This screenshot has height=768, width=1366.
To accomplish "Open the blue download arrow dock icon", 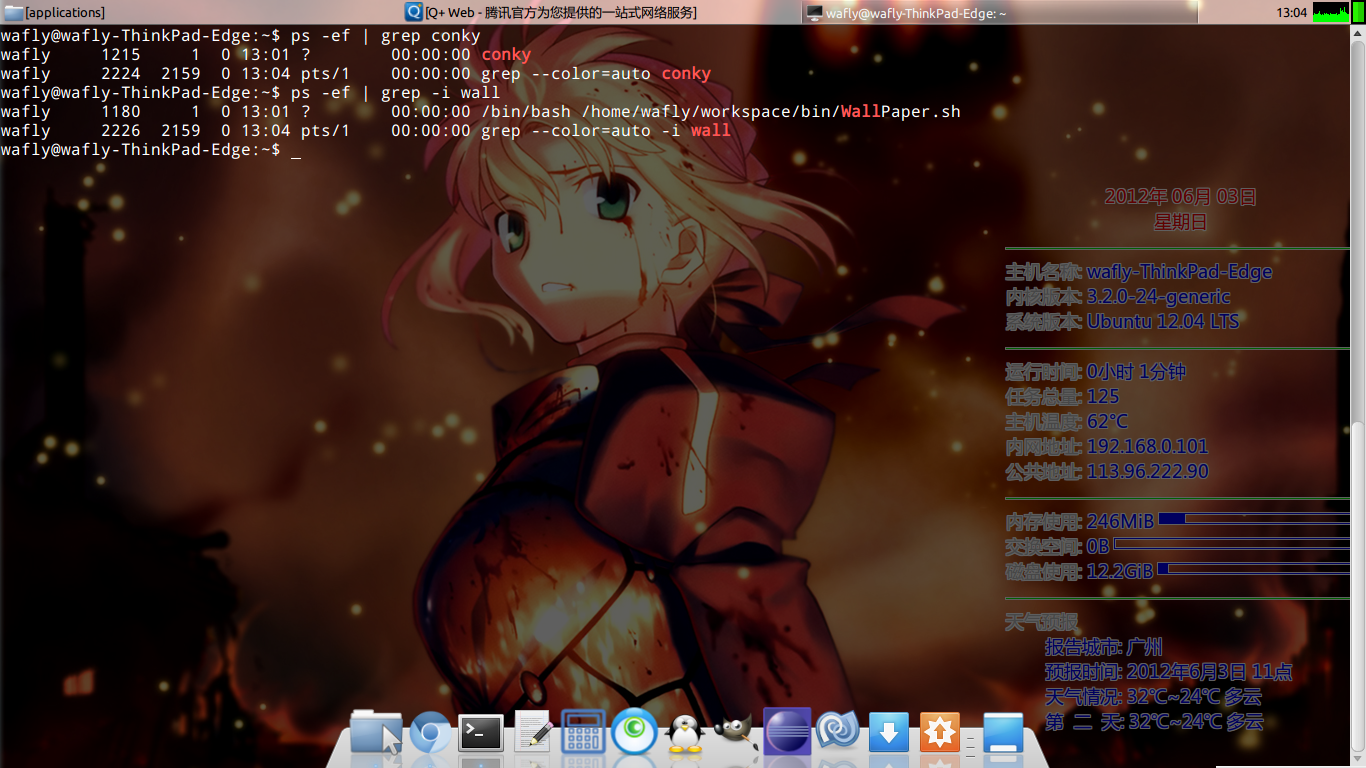I will (889, 733).
